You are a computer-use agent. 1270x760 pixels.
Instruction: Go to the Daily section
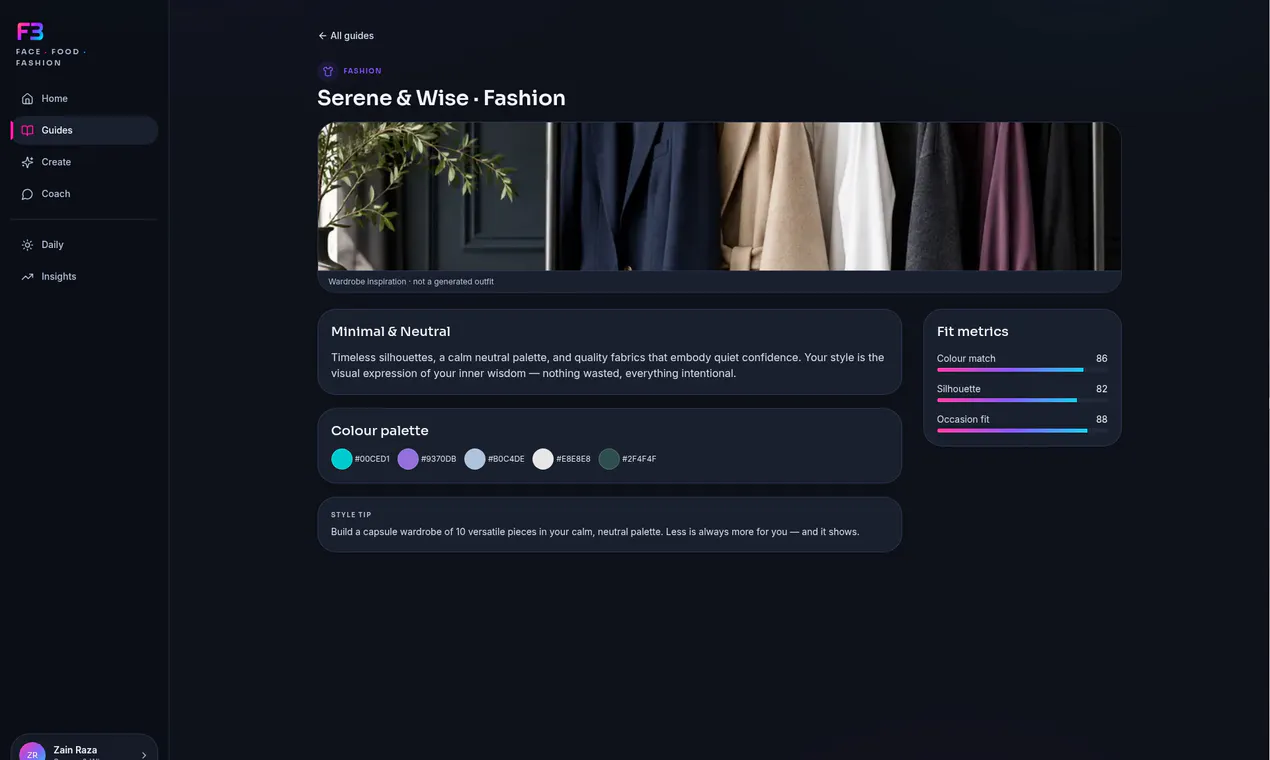click(84, 245)
